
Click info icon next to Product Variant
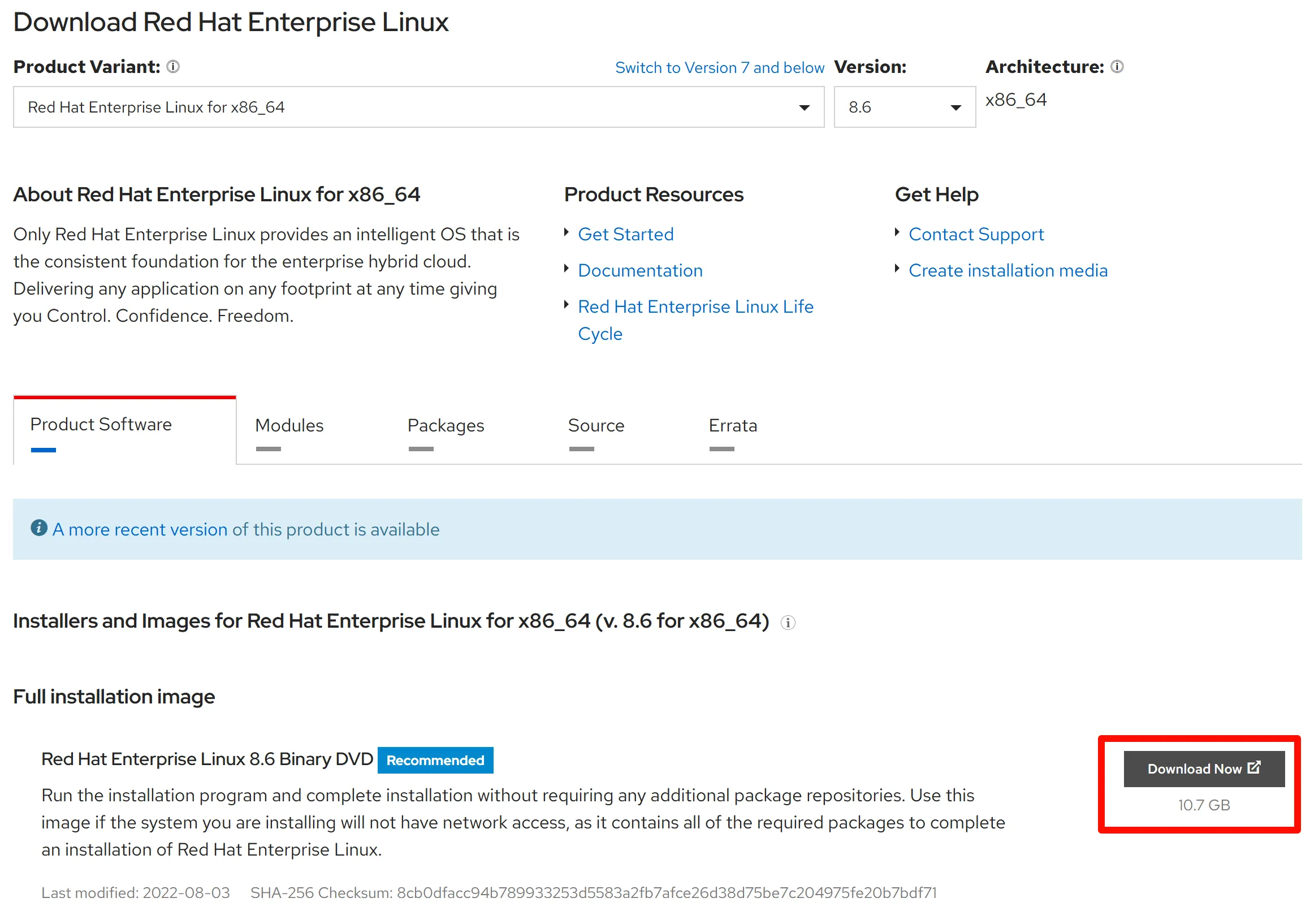173,67
